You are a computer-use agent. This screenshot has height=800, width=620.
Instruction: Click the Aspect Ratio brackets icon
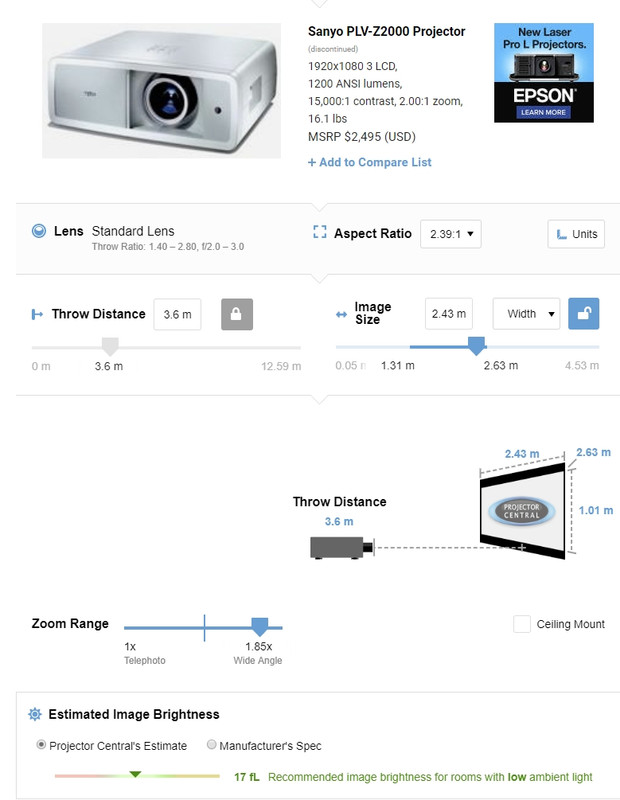tap(319, 232)
